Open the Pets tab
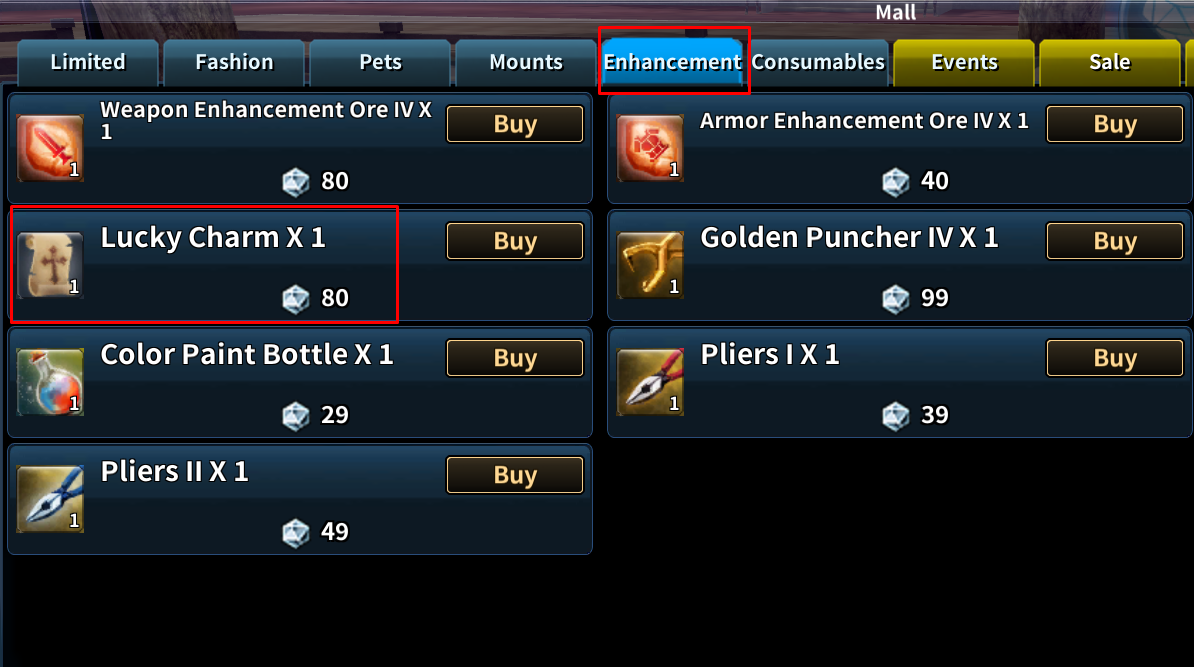This screenshot has width=1194, height=667. pyautogui.click(x=380, y=62)
